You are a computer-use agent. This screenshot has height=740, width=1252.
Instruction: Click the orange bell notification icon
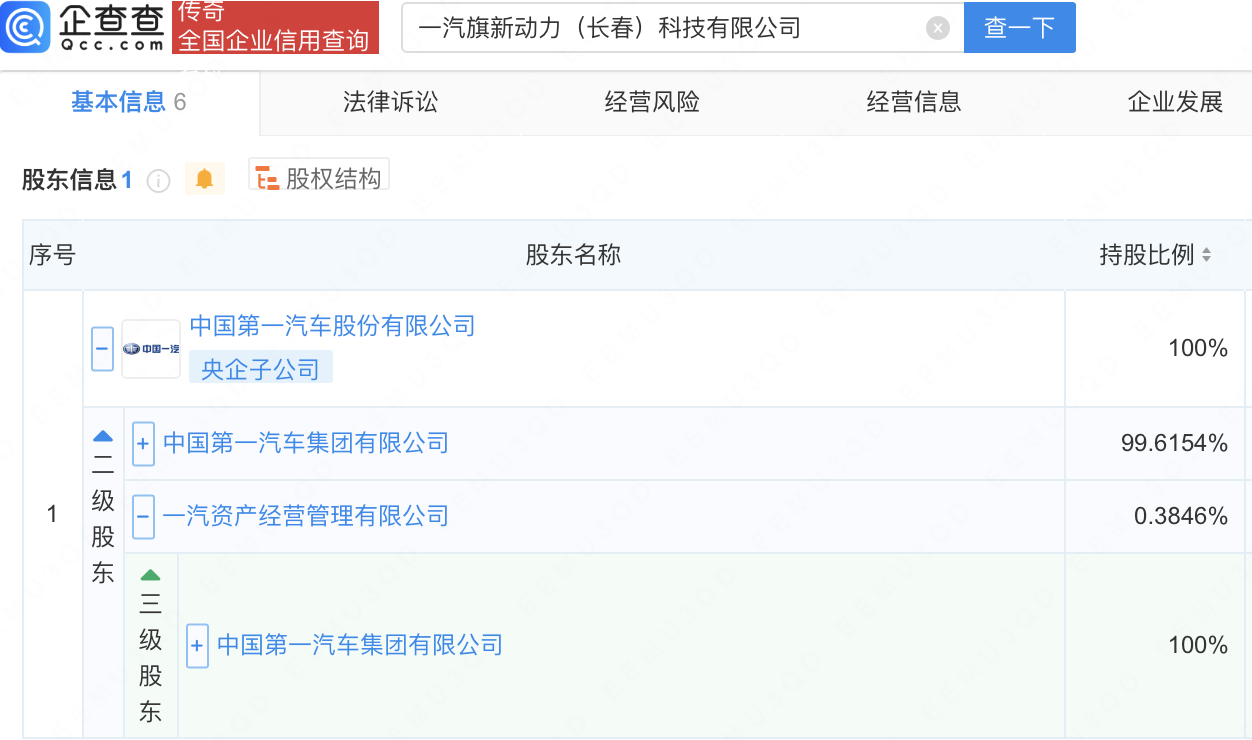[x=205, y=179]
